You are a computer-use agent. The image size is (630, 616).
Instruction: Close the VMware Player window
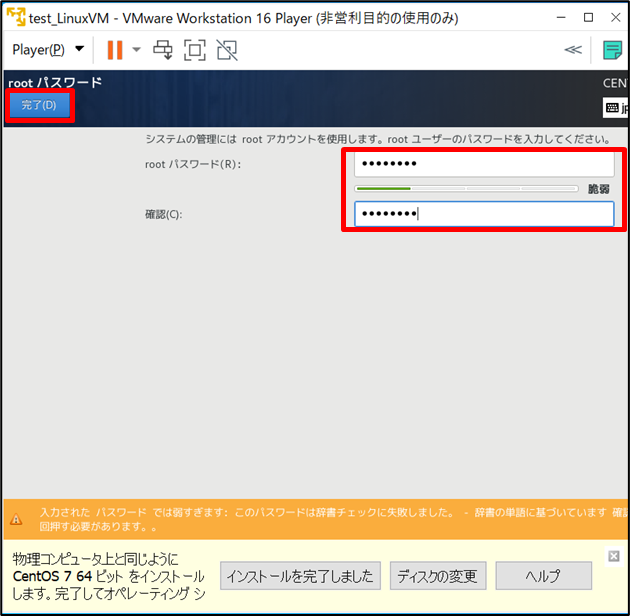pos(616,18)
